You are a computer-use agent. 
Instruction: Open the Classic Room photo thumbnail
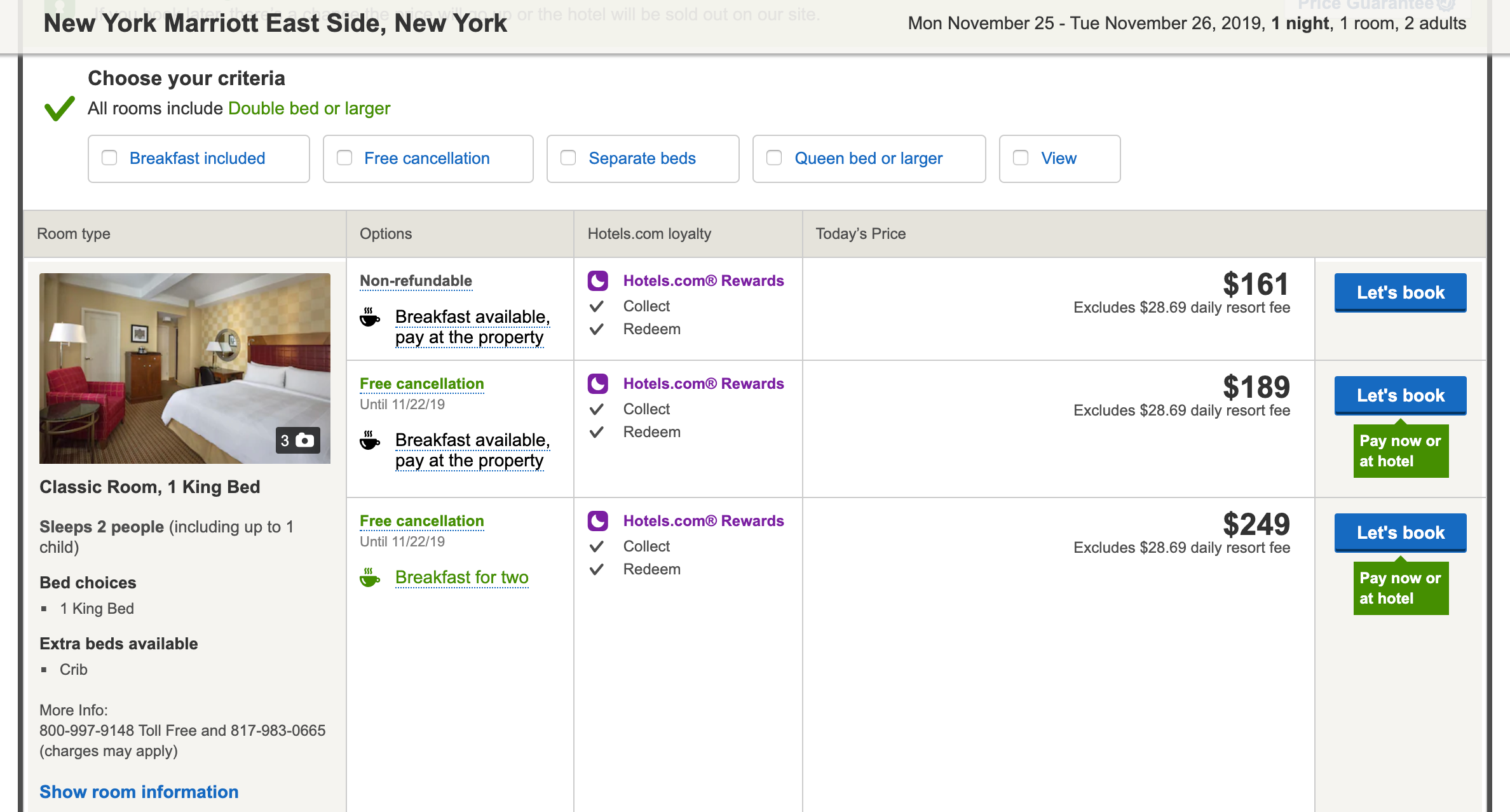click(x=184, y=369)
